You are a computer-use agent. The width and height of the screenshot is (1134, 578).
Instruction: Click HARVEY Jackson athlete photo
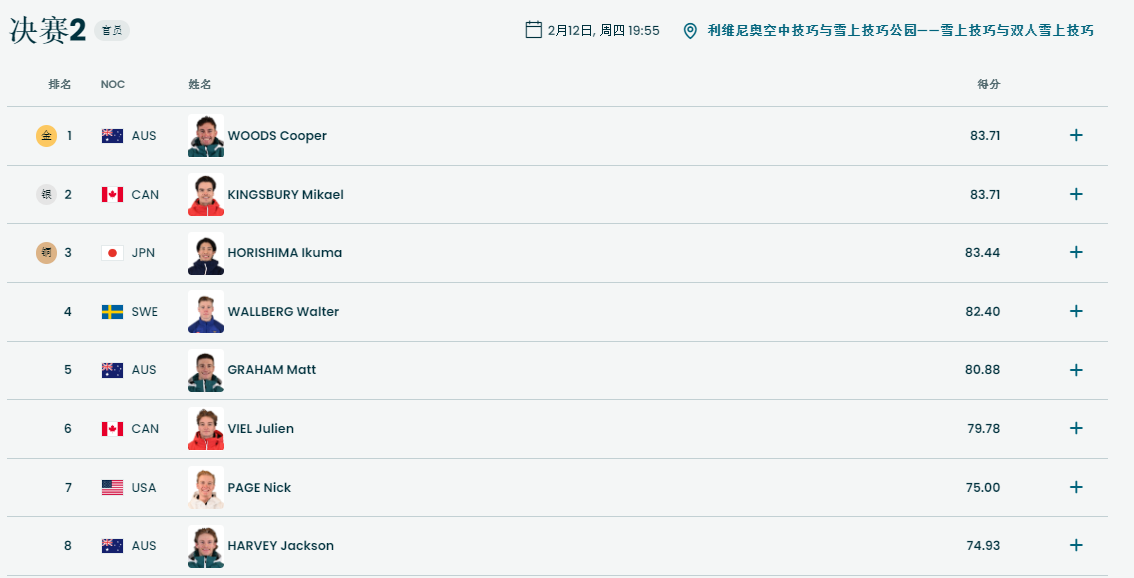pyautogui.click(x=205, y=546)
